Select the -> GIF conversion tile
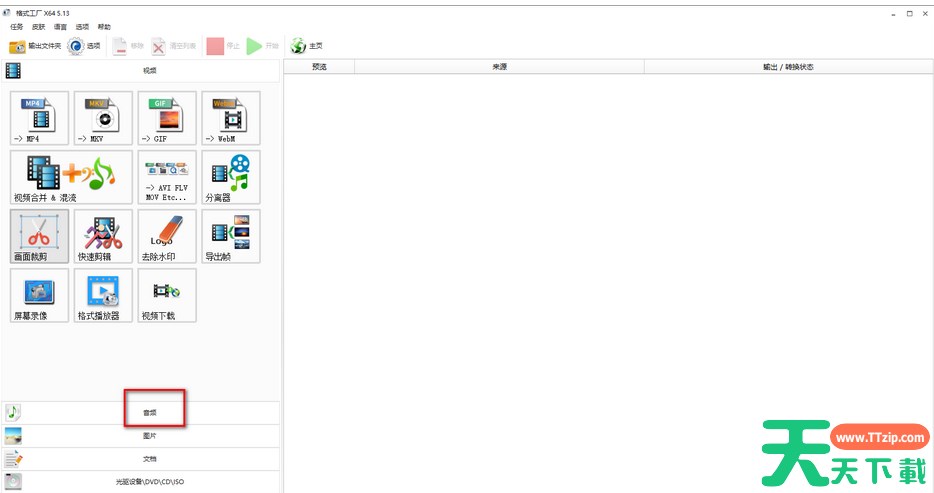 (167, 118)
